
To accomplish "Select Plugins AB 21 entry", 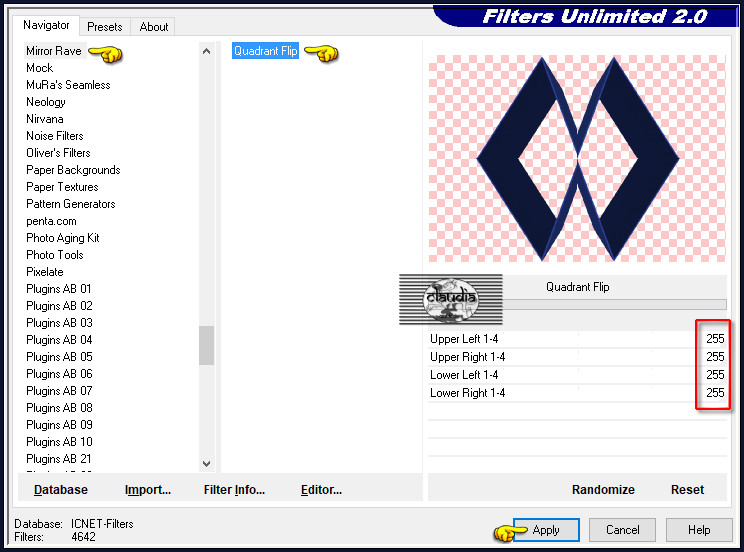I will click(x=59, y=459).
